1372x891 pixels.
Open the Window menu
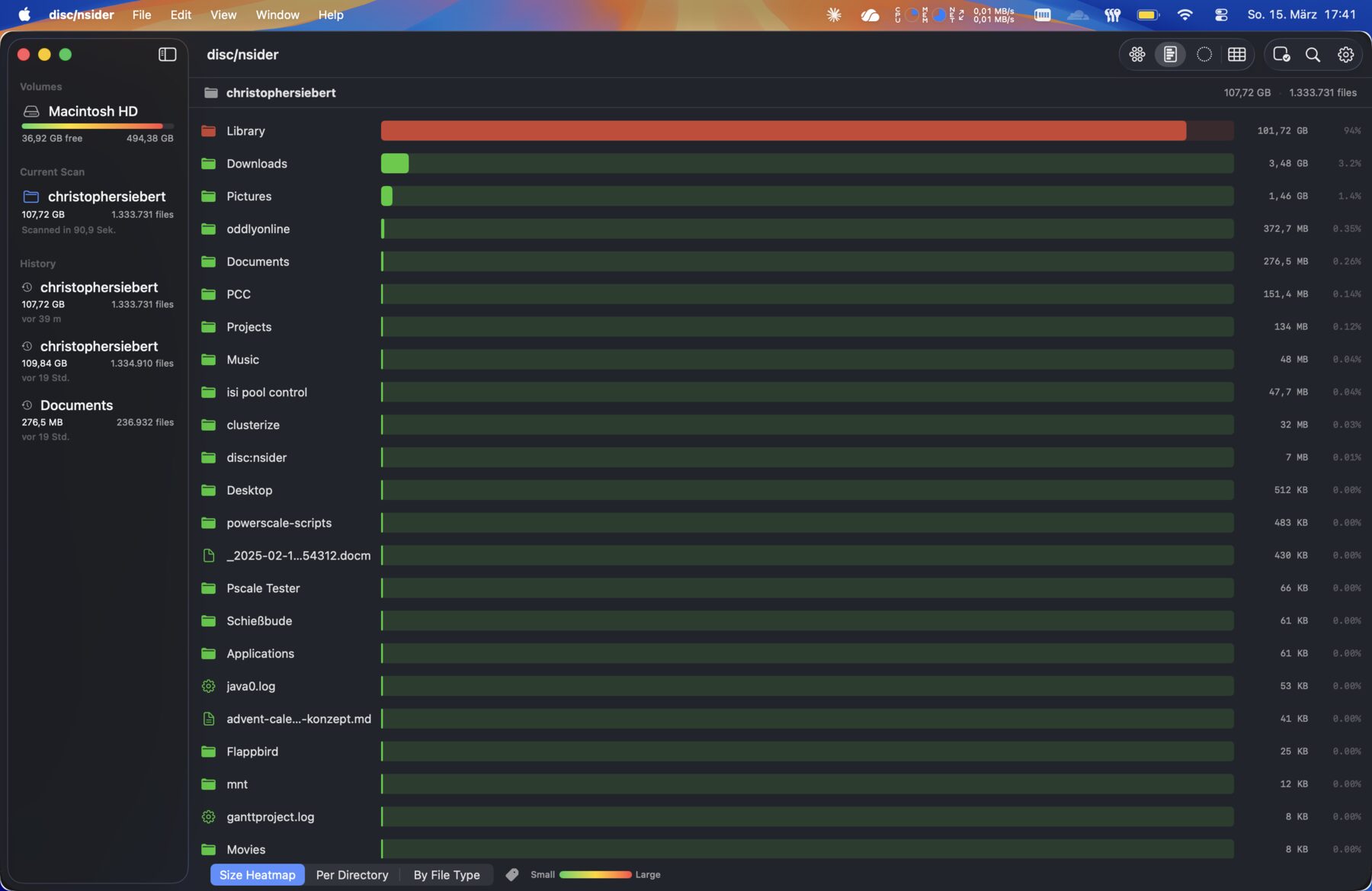click(277, 14)
